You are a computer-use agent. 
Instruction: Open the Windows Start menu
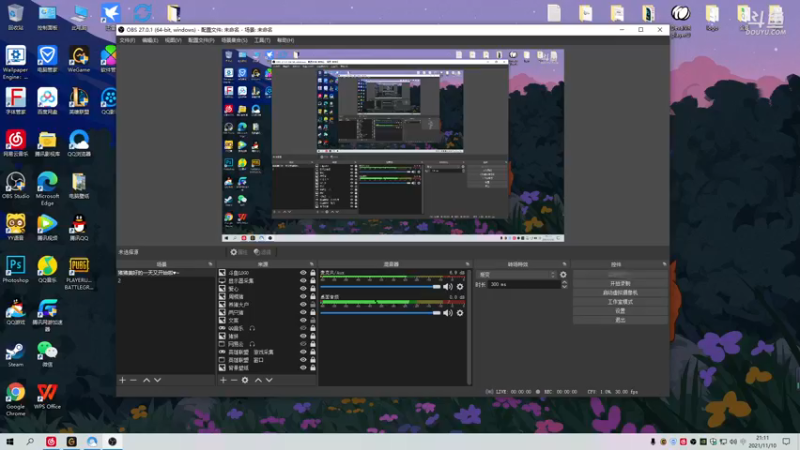click(x=9, y=441)
